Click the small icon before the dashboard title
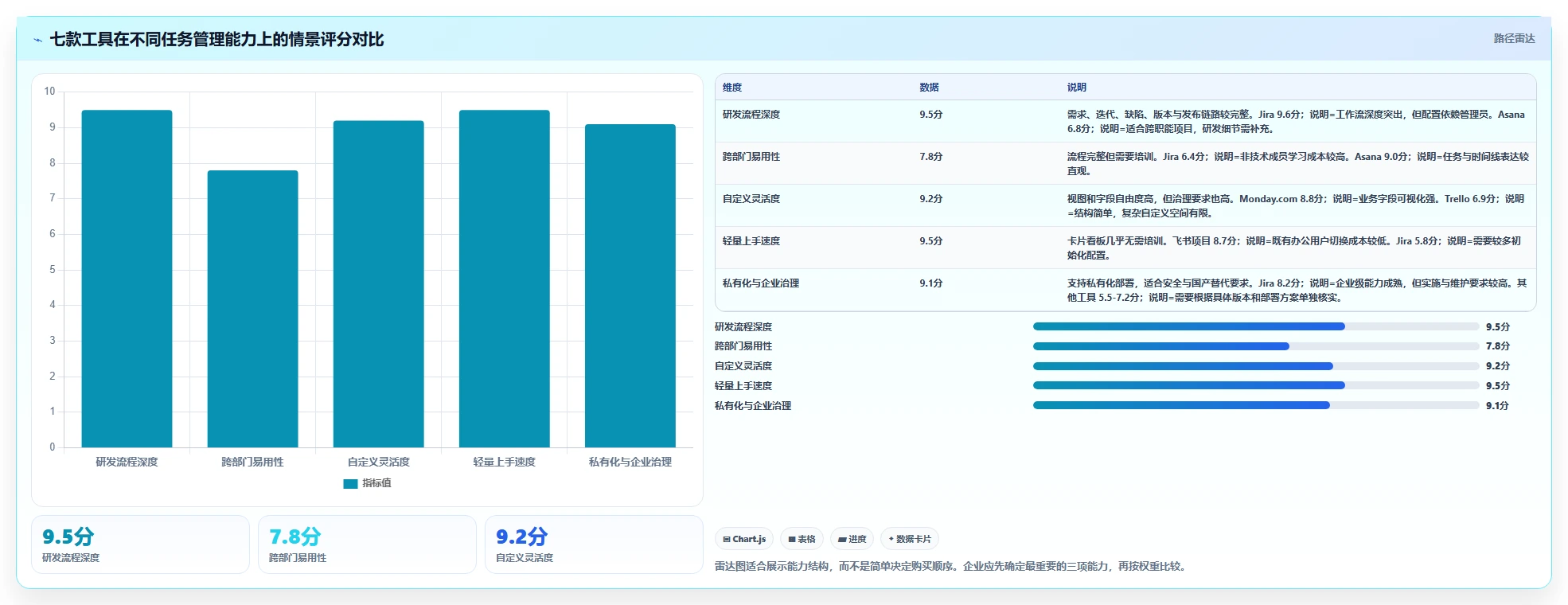The height and width of the screenshot is (605, 1568). (x=37, y=40)
